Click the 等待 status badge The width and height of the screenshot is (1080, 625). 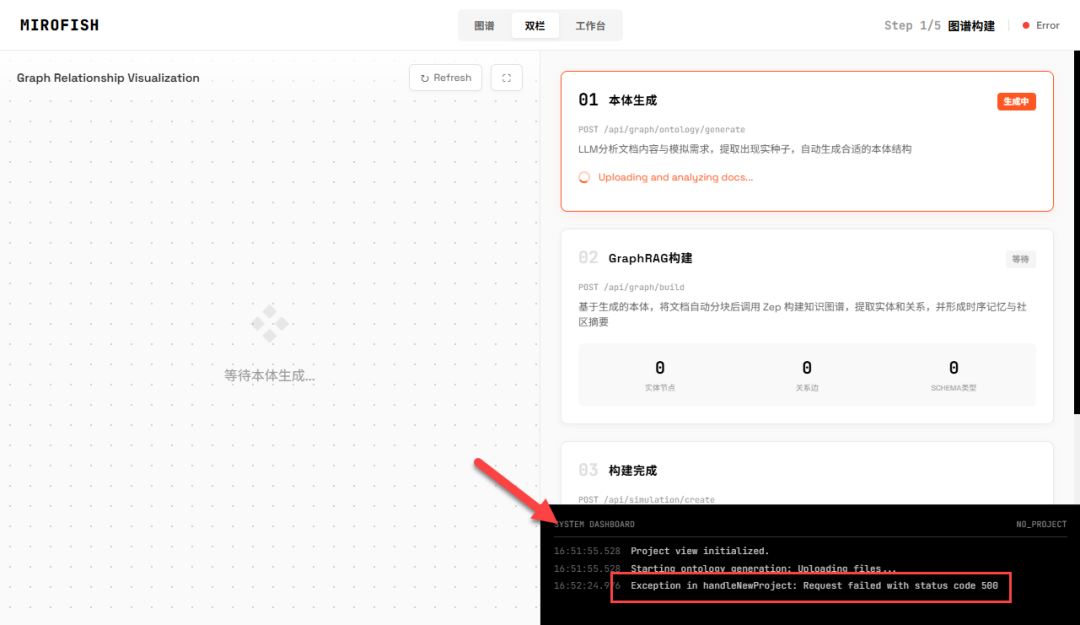click(1020, 259)
